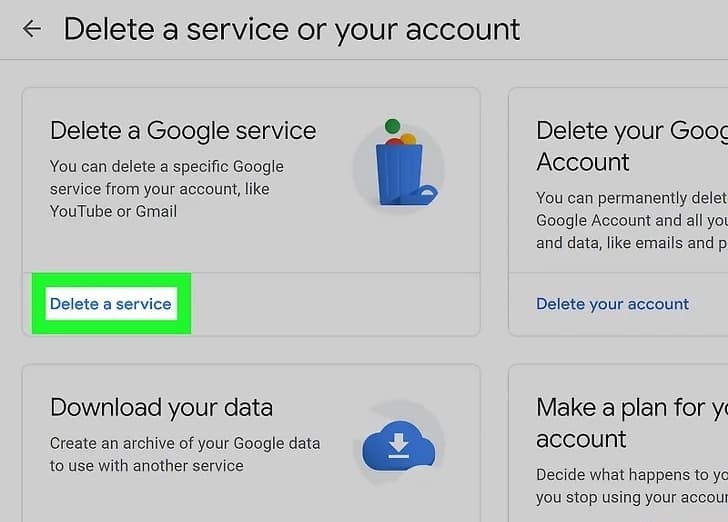
Task: Open the Delete your account link
Action: (x=612, y=304)
